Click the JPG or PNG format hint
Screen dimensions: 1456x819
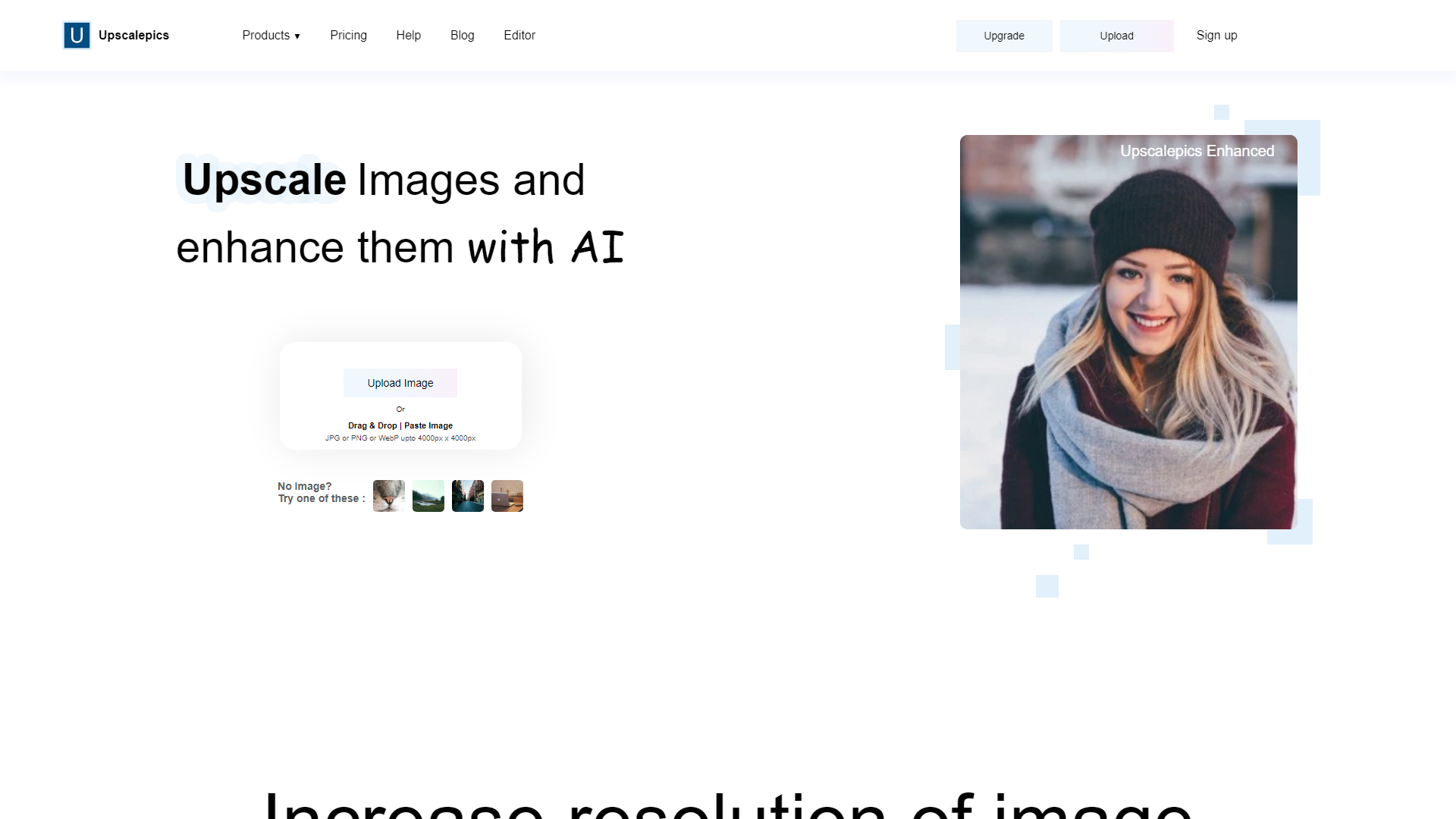400,438
